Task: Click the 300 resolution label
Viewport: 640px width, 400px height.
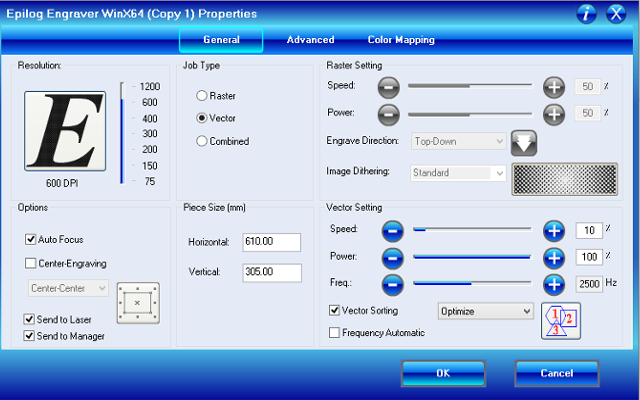Action: (x=150, y=133)
